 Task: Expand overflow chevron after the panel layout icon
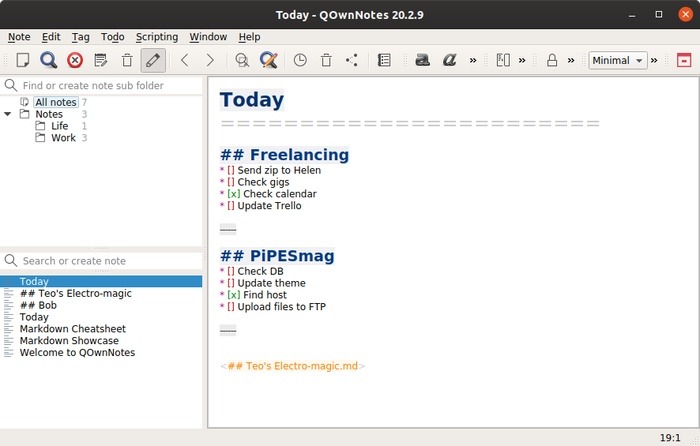click(522, 60)
